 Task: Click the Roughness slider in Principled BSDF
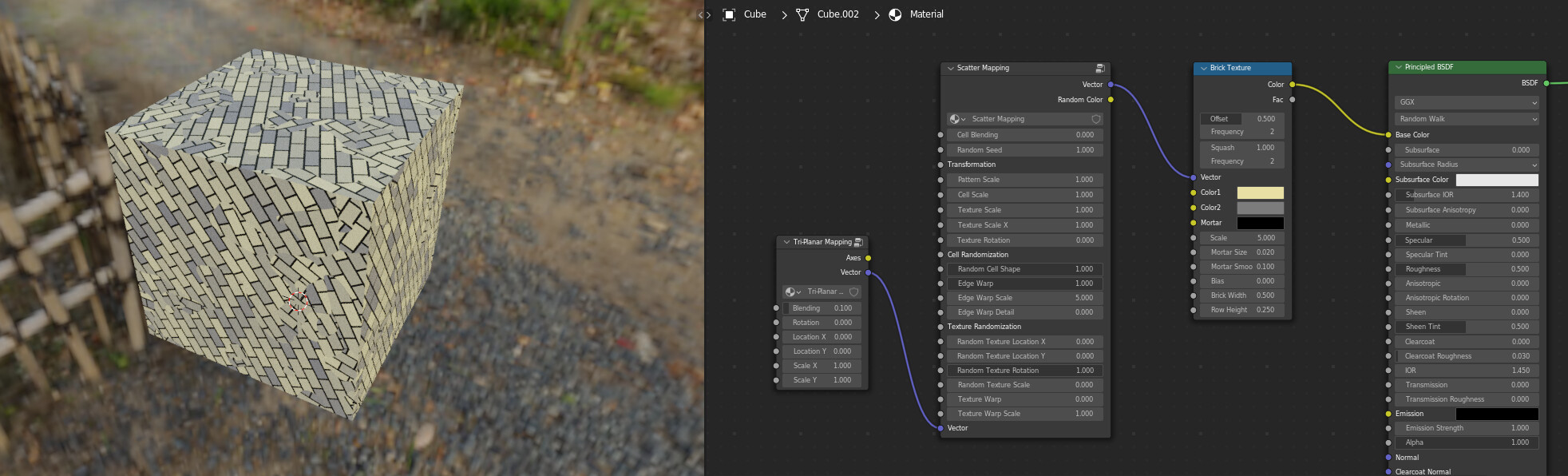coord(1467,269)
